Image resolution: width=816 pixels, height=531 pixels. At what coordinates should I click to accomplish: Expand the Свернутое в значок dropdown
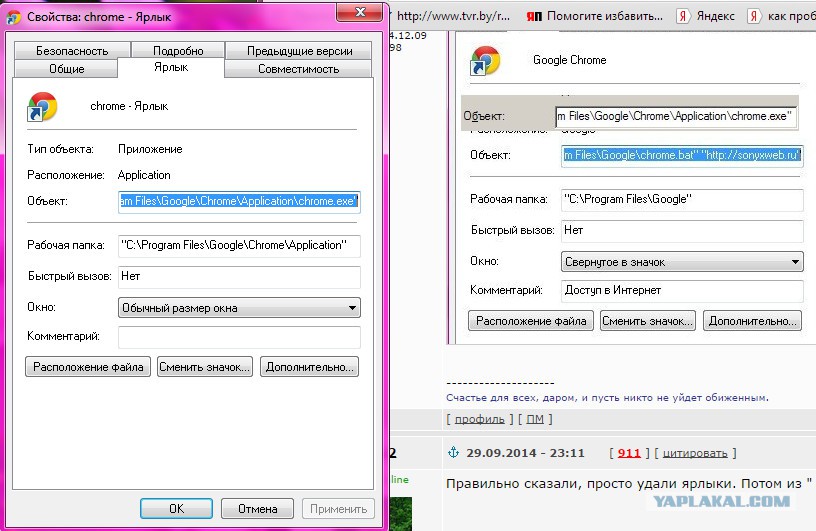click(682, 262)
